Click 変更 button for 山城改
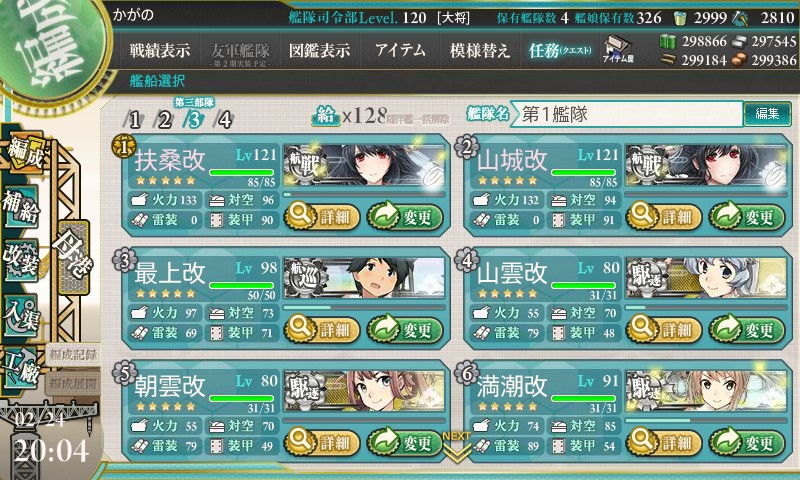This screenshot has width=800, height=480. (747, 216)
